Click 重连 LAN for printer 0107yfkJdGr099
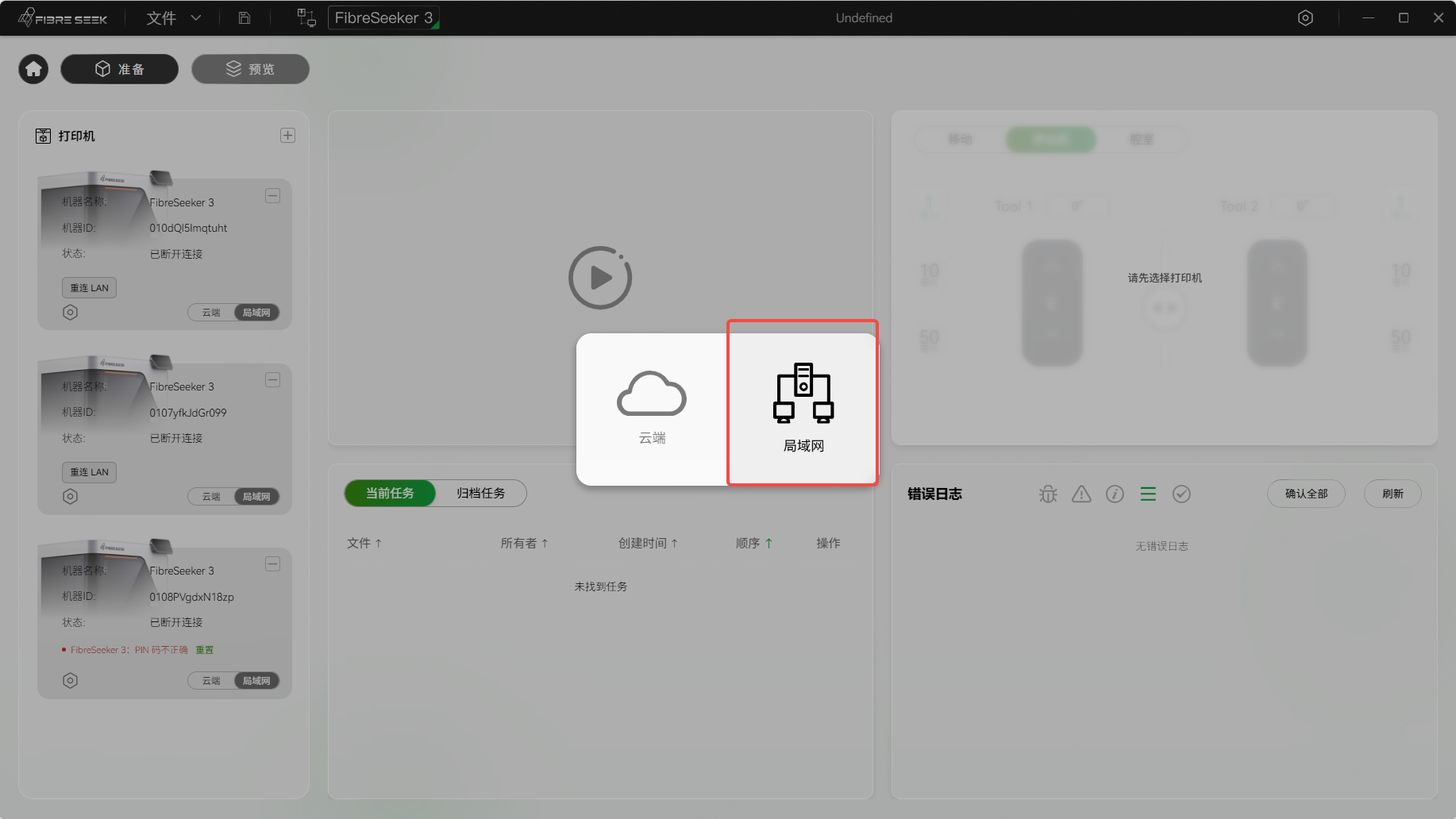 (89, 471)
